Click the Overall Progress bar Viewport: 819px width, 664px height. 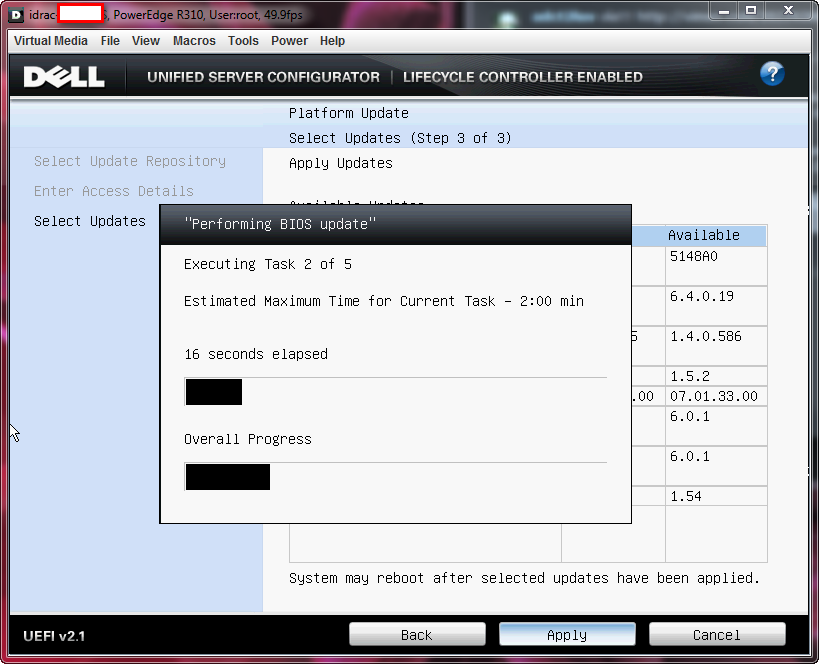[x=395, y=476]
